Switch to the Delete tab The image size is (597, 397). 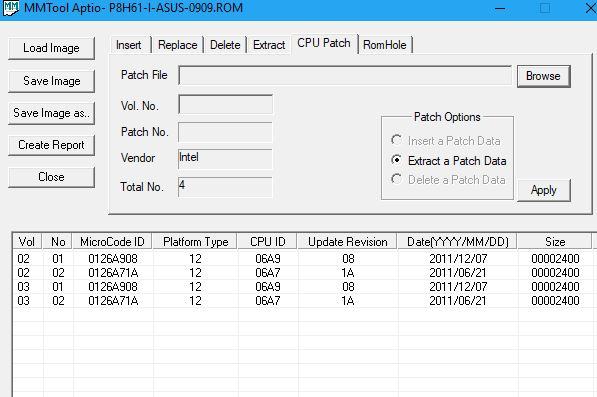point(225,45)
